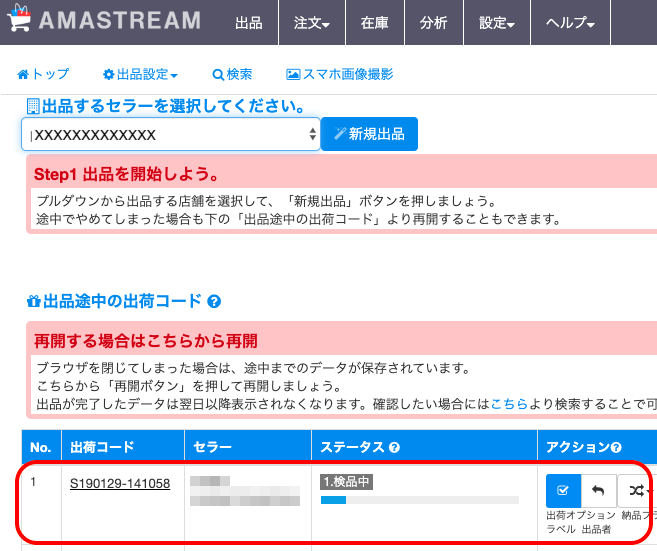Open the shuffle action dropdown button
The image size is (657, 551).
637,491
